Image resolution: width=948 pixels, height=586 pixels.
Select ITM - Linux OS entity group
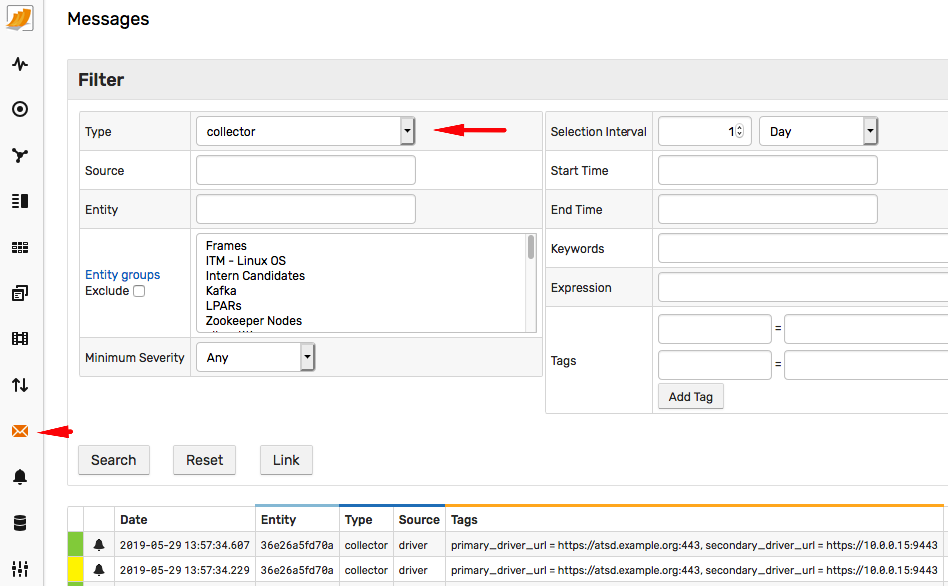coord(245,261)
